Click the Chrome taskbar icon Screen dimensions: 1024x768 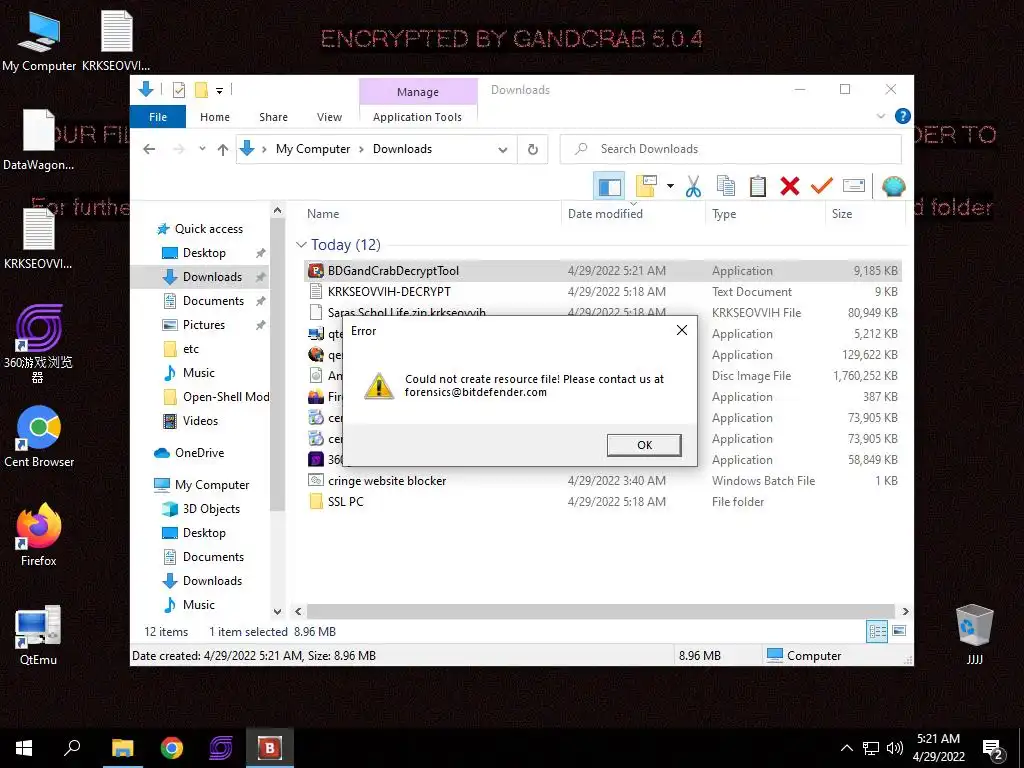[172, 748]
